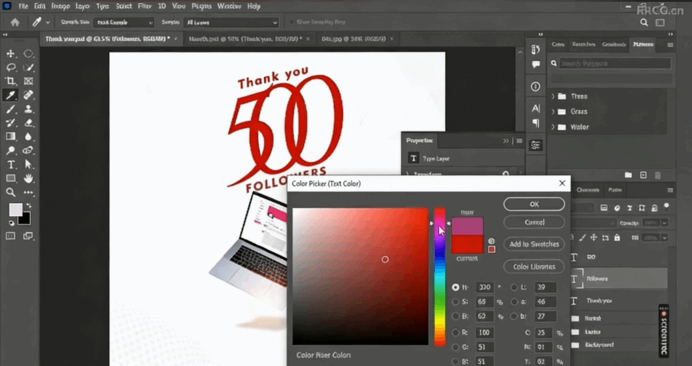Select the G (green) radio button
The width and height of the screenshot is (692, 366).
point(455,347)
